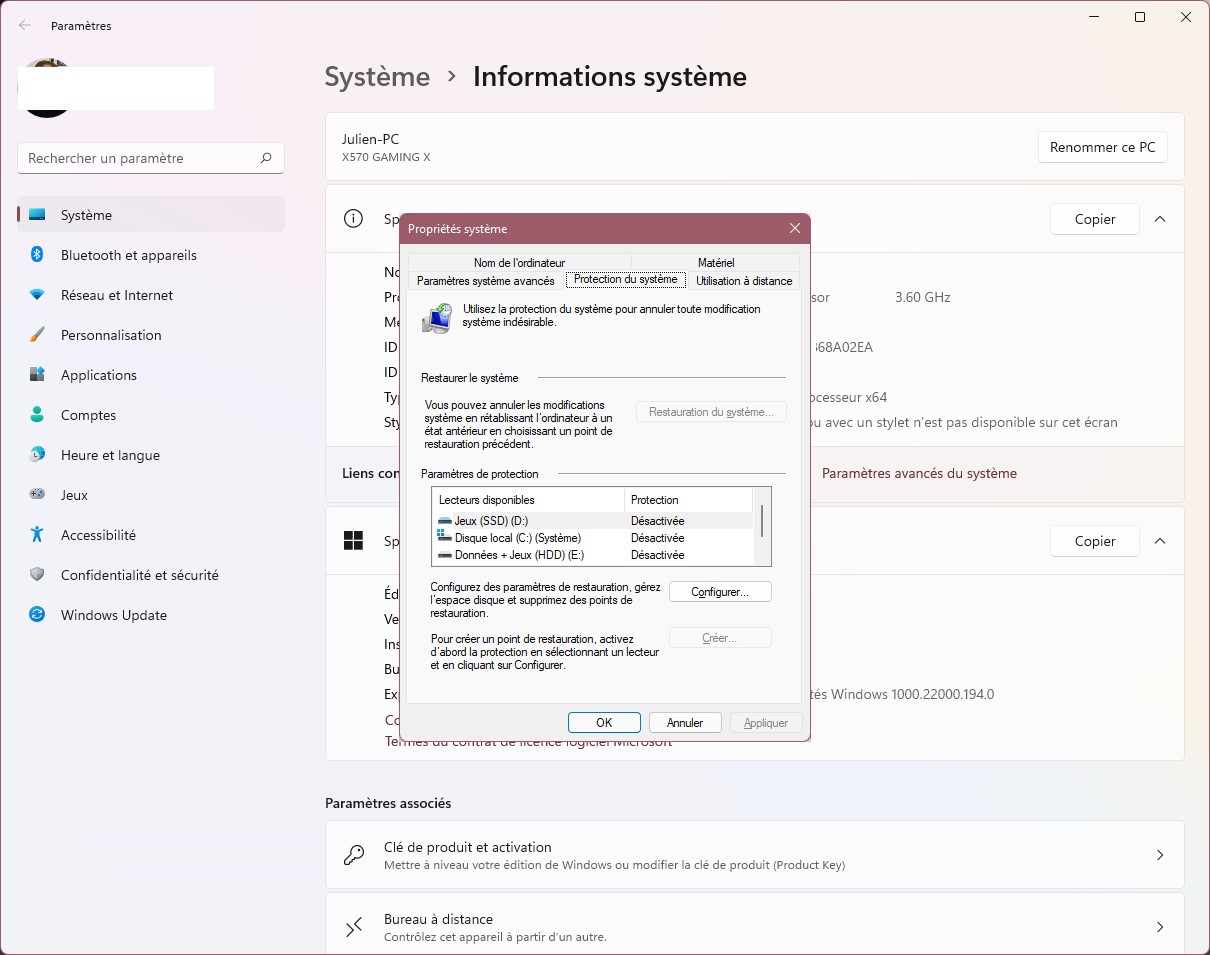The width and height of the screenshot is (1210, 955).
Task: Open Clé de produit et activation chevron
Action: 1160,855
